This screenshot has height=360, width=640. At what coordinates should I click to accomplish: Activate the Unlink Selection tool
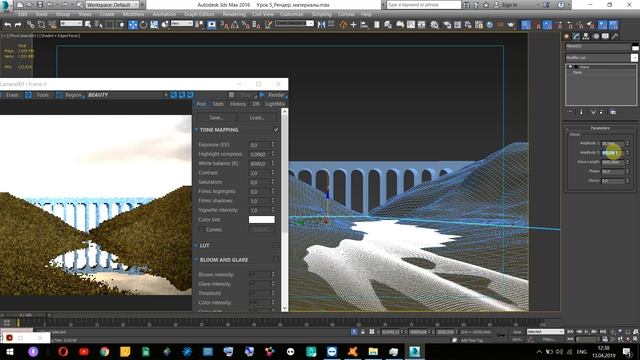coord(41,24)
